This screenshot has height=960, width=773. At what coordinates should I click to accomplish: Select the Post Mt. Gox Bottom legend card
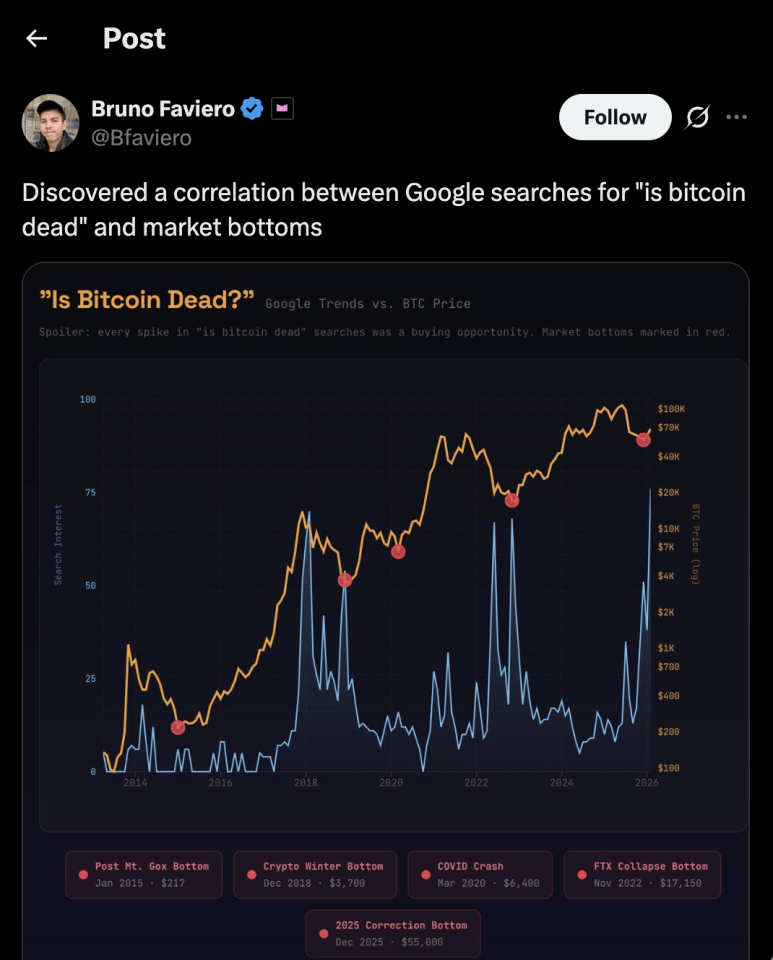point(144,874)
